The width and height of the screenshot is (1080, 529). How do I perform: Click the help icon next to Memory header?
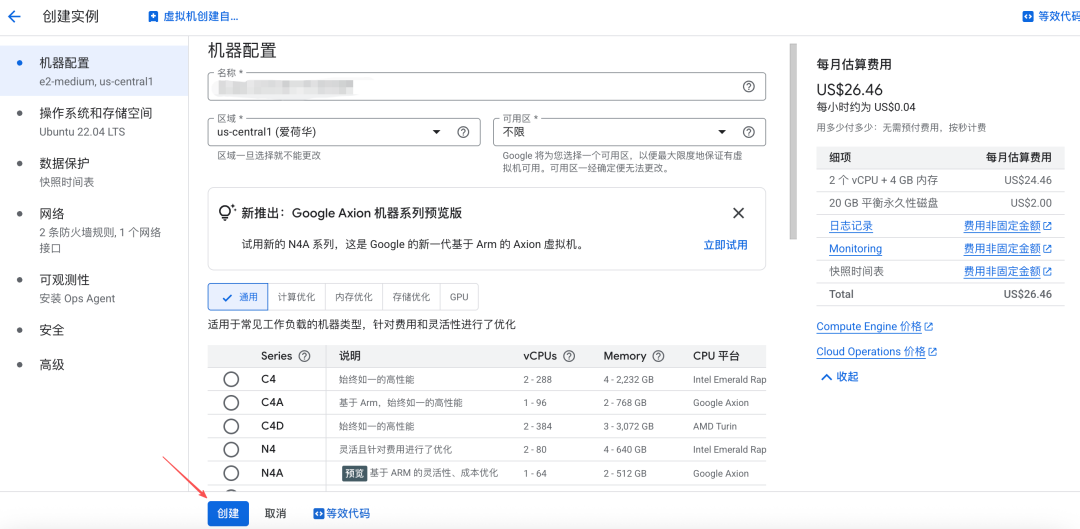tap(658, 356)
